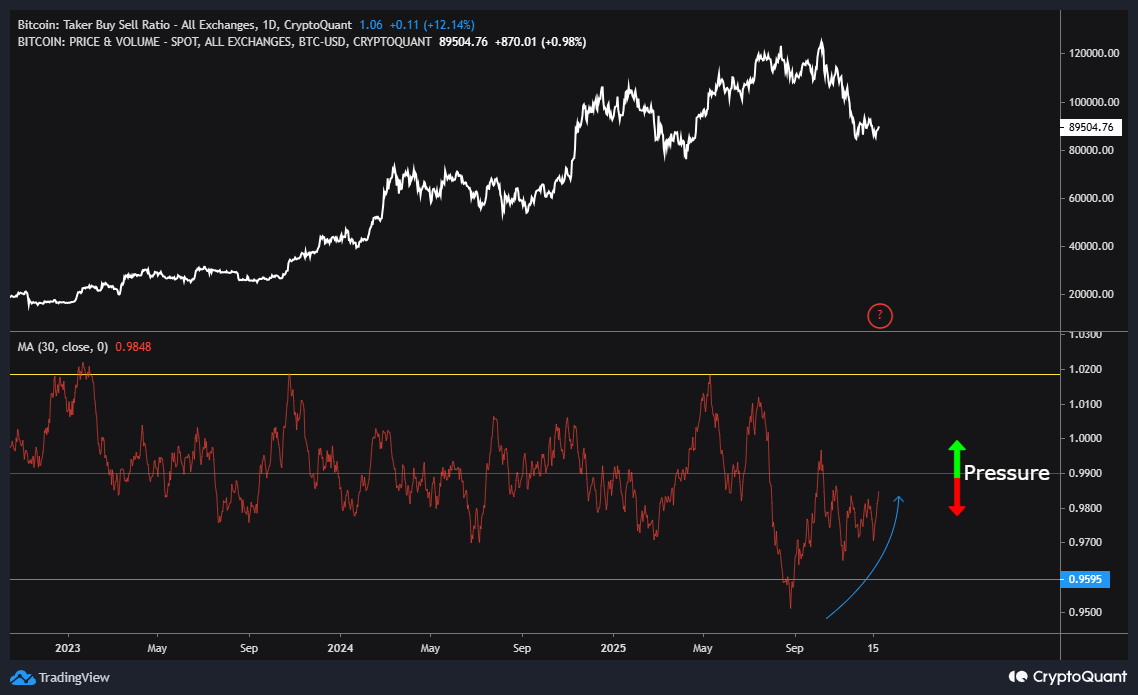Click the red downward pressure arrow

pyautogui.click(x=956, y=498)
